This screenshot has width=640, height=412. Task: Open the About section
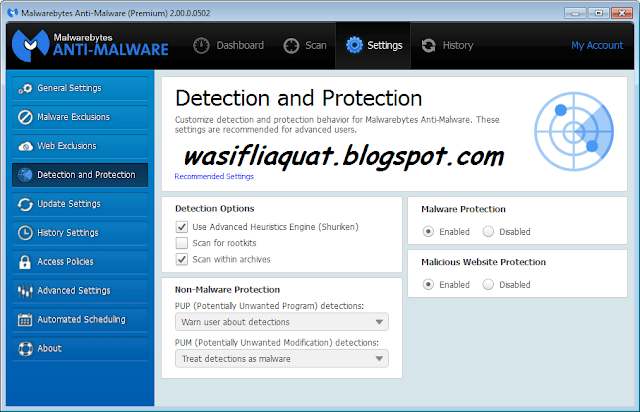[x=80, y=349]
